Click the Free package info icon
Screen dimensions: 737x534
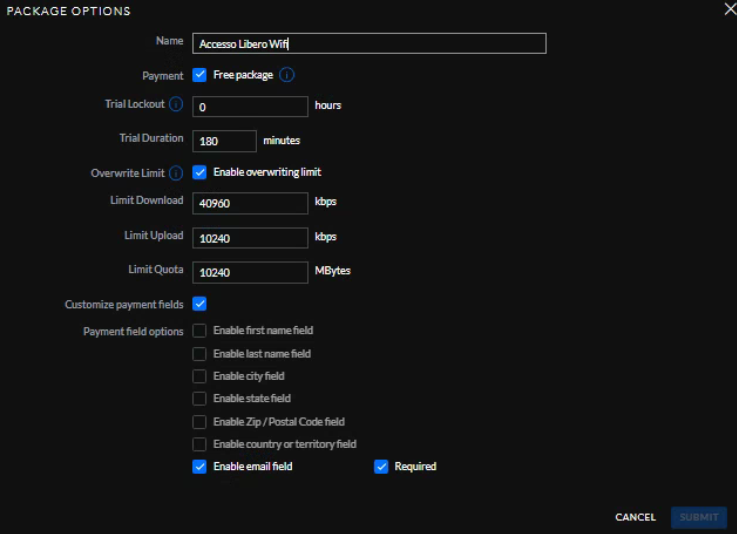[x=287, y=75]
